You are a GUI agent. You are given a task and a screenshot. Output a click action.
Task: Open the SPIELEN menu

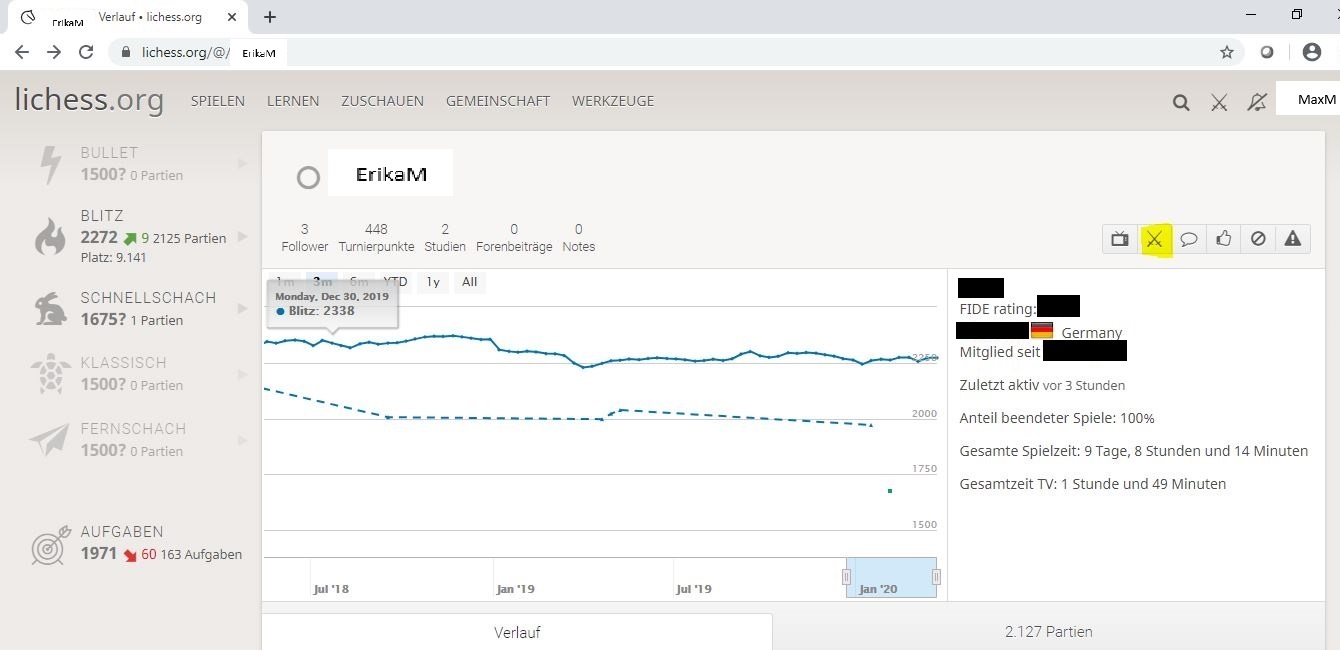click(217, 101)
